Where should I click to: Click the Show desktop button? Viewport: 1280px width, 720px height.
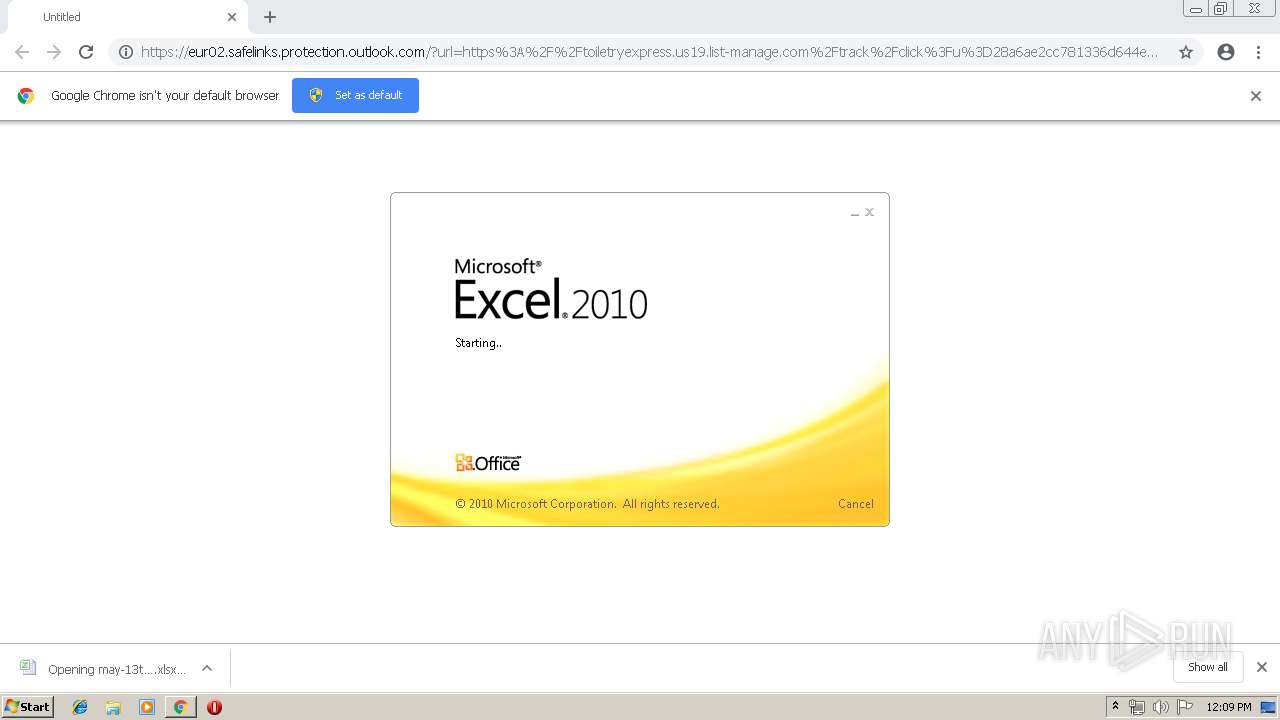point(1269,707)
